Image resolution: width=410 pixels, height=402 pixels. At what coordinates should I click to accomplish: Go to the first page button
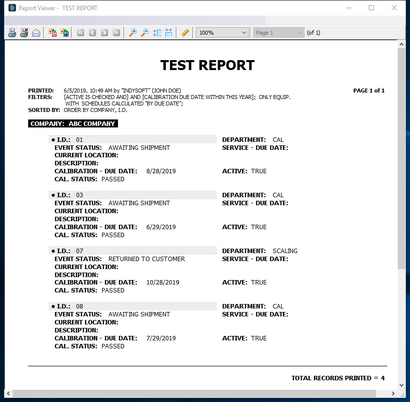[x=81, y=33]
